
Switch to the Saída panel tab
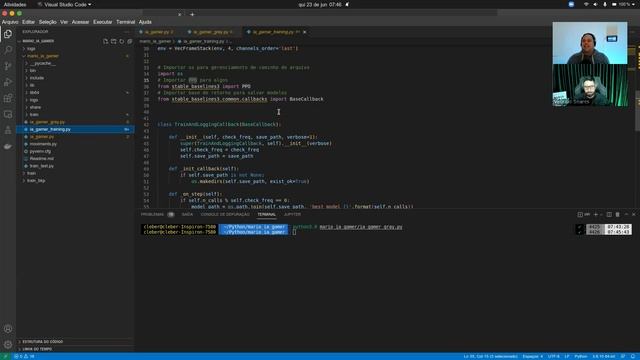(x=187, y=214)
